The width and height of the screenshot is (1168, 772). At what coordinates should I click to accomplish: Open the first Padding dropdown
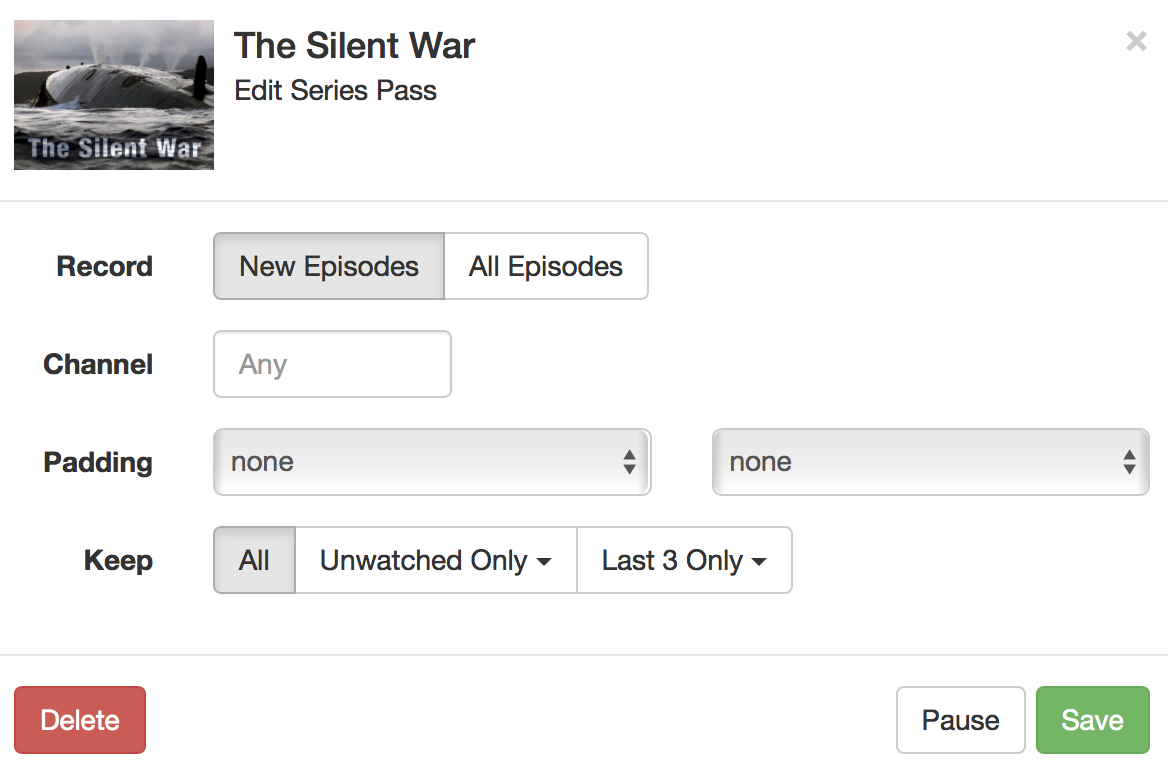pyautogui.click(x=432, y=462)
